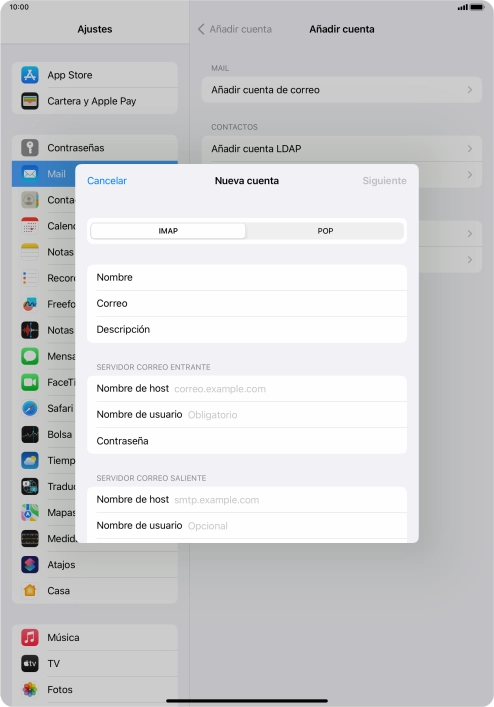Screen dimensions: 494x707
Task: Expand Añadir cuenta LDAP chevron
Action: coord(470,148)
